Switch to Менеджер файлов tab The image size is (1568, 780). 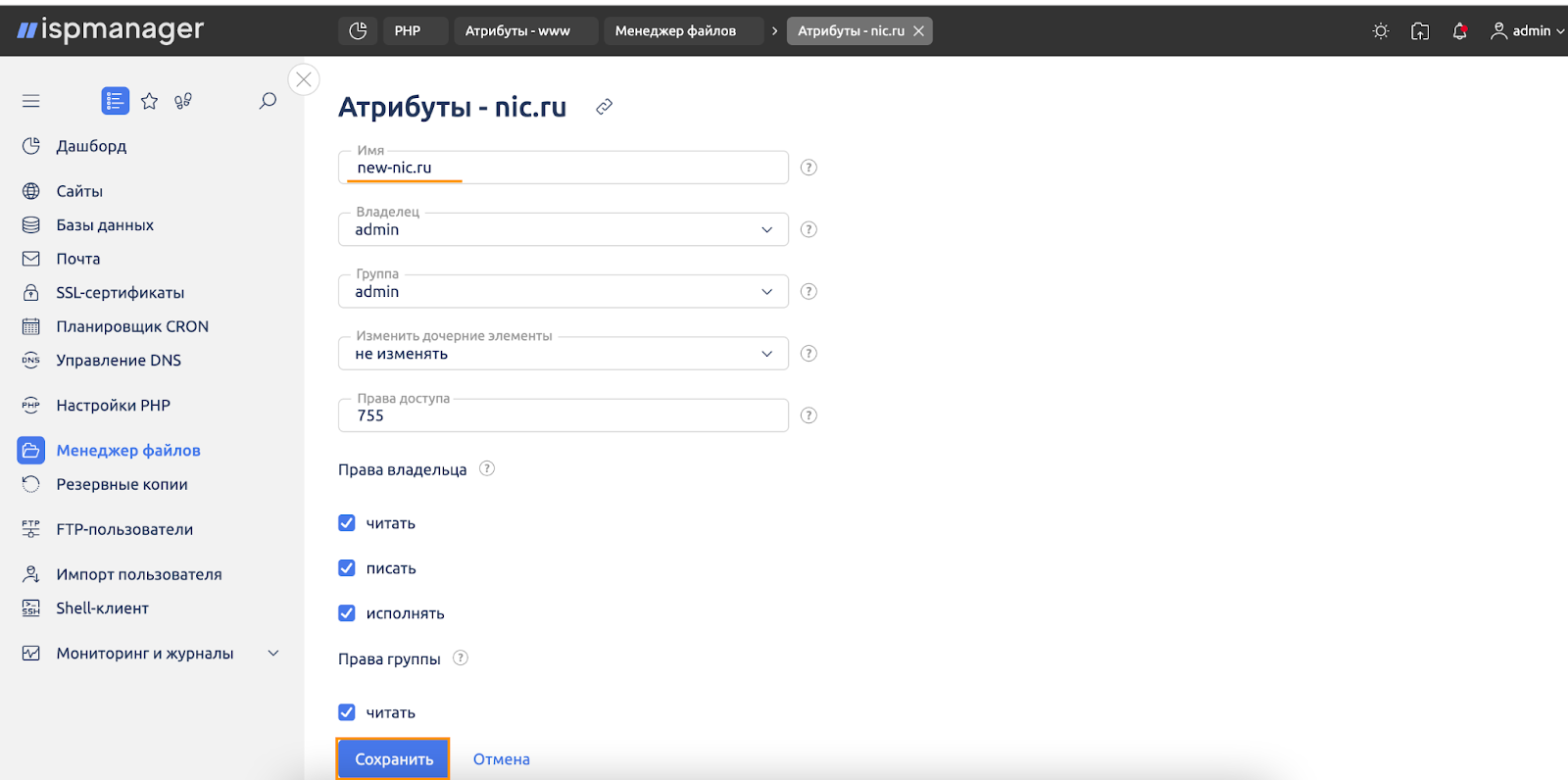coord(683,31)
